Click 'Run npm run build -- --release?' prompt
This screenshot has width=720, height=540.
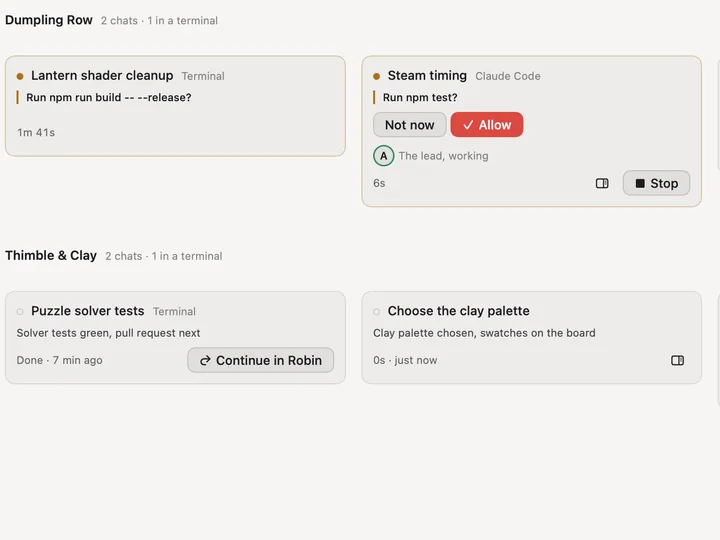[x=109, y=97]
